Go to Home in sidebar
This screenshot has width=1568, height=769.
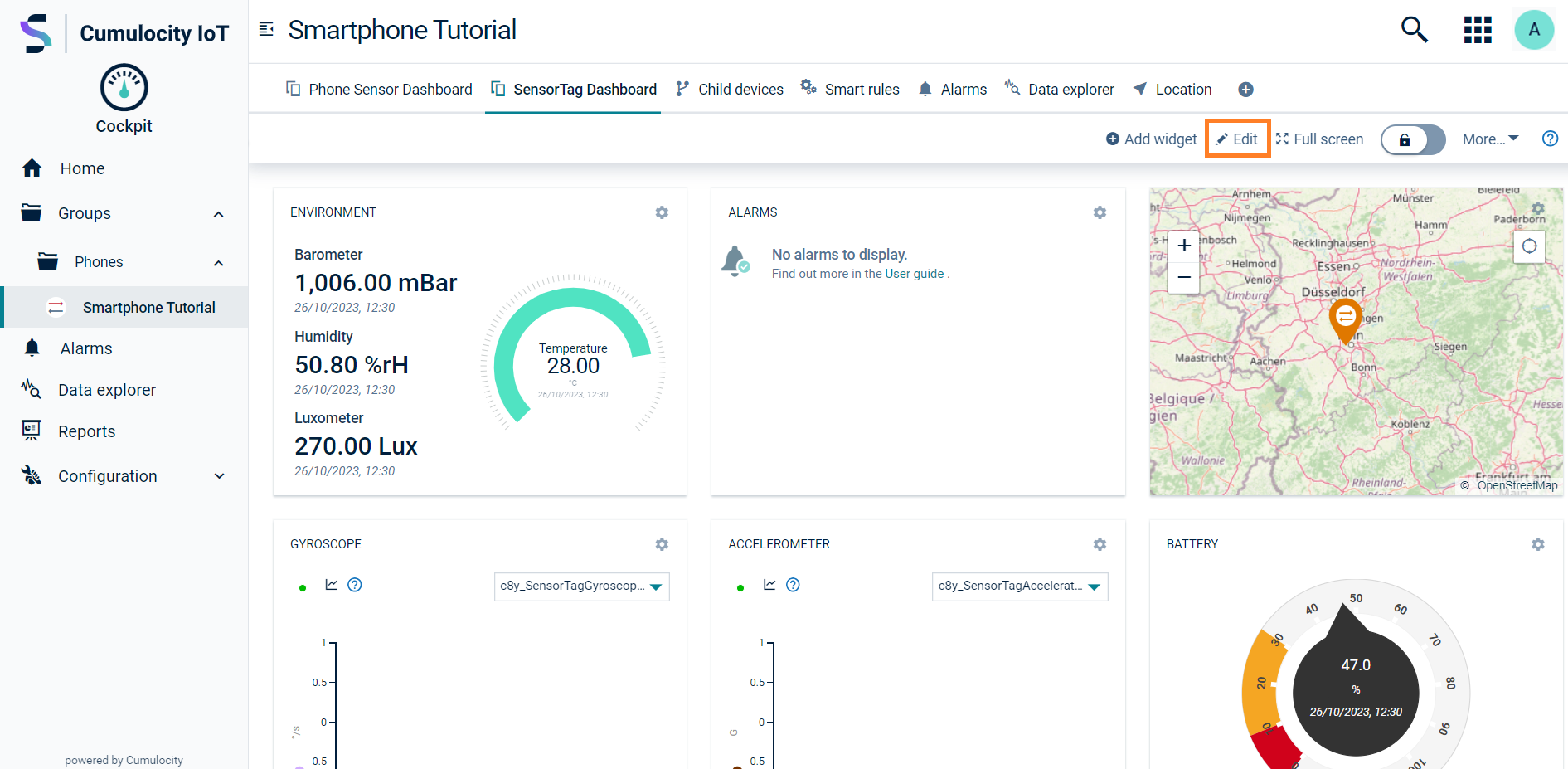coord(82,168)
